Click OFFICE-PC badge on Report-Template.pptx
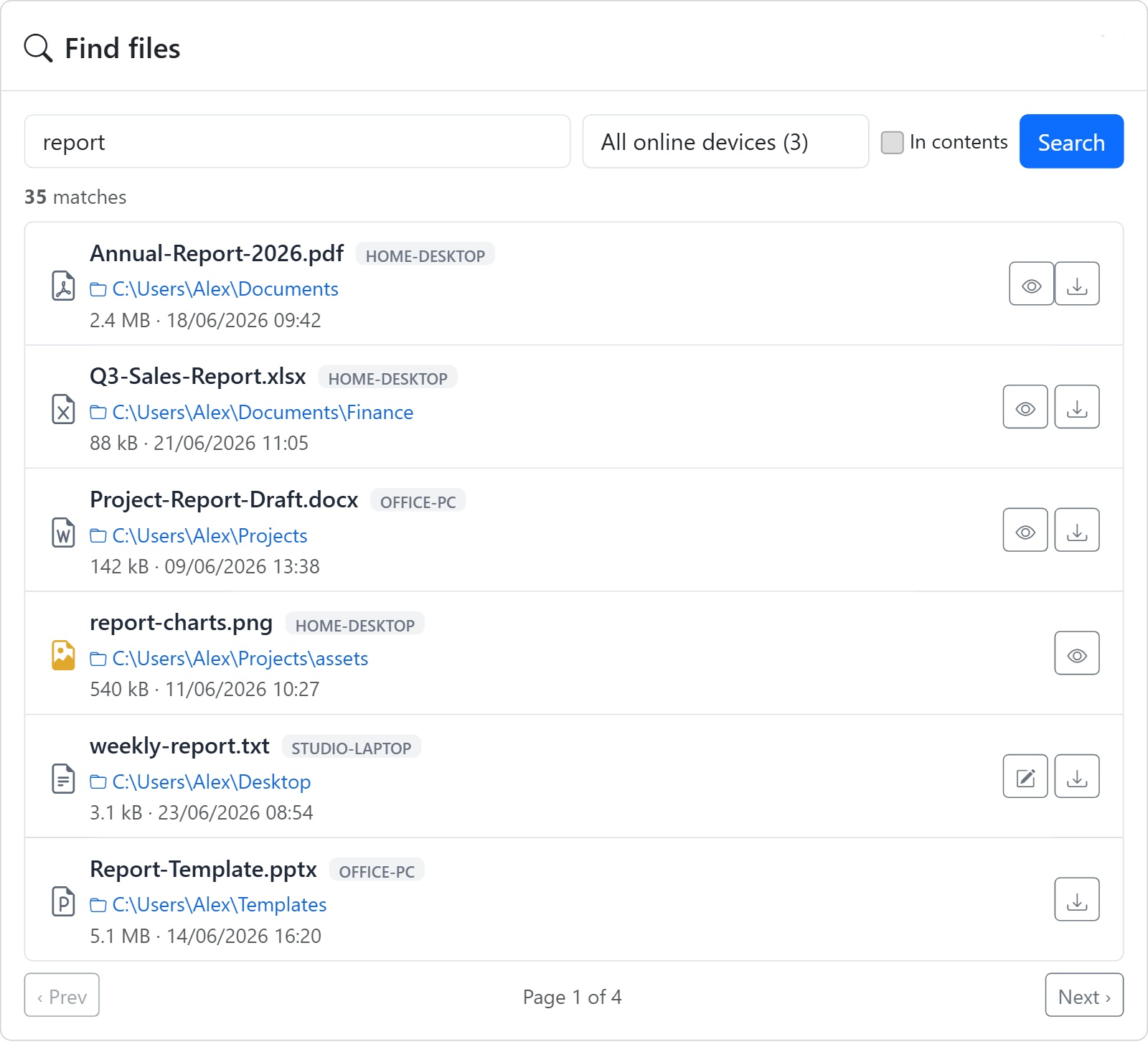Image resolution: width=1148 pixels, height=1042 pixels. click(377, 870)
